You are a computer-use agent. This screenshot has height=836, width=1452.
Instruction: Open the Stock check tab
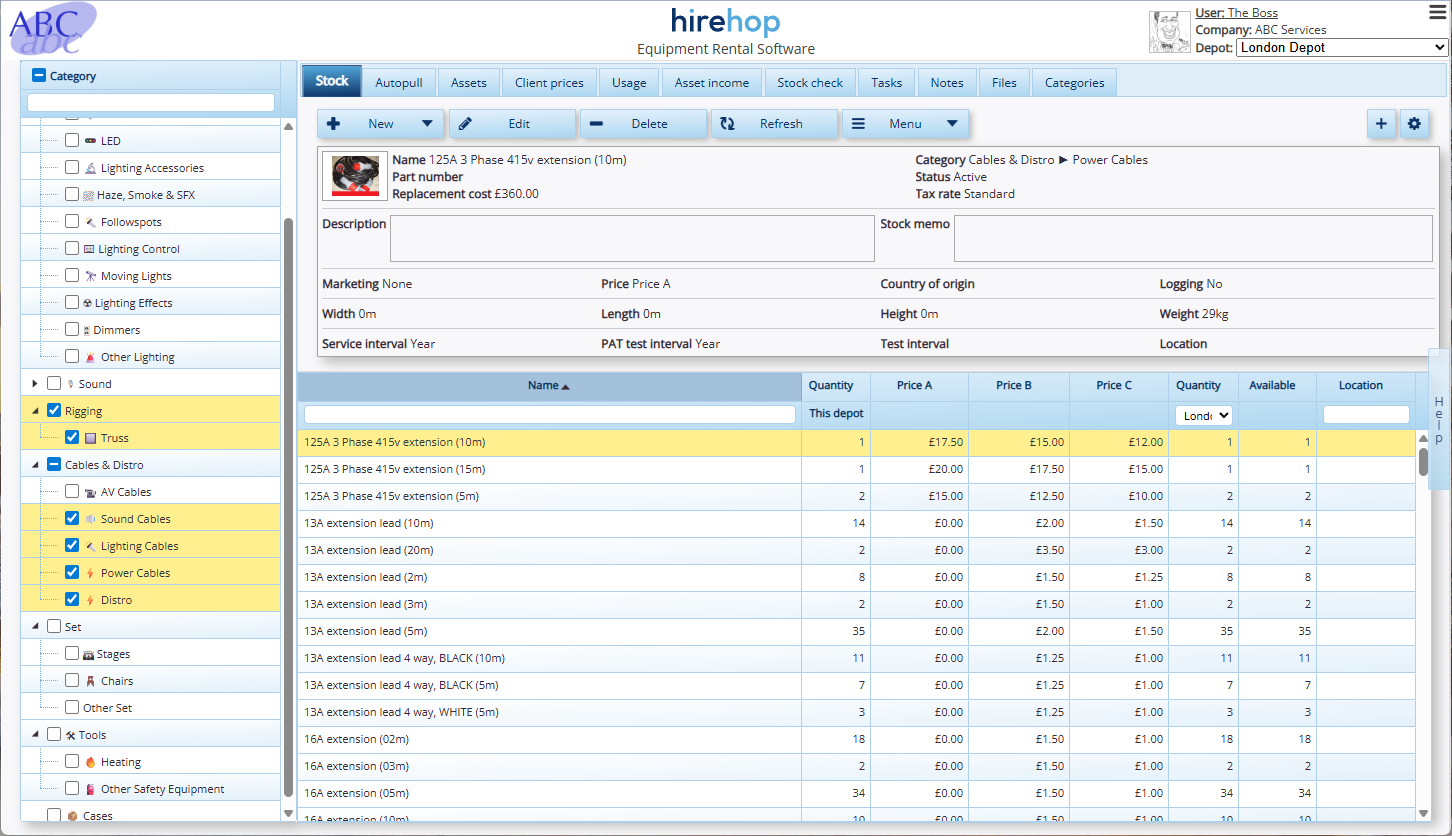(x=810, y=83)
